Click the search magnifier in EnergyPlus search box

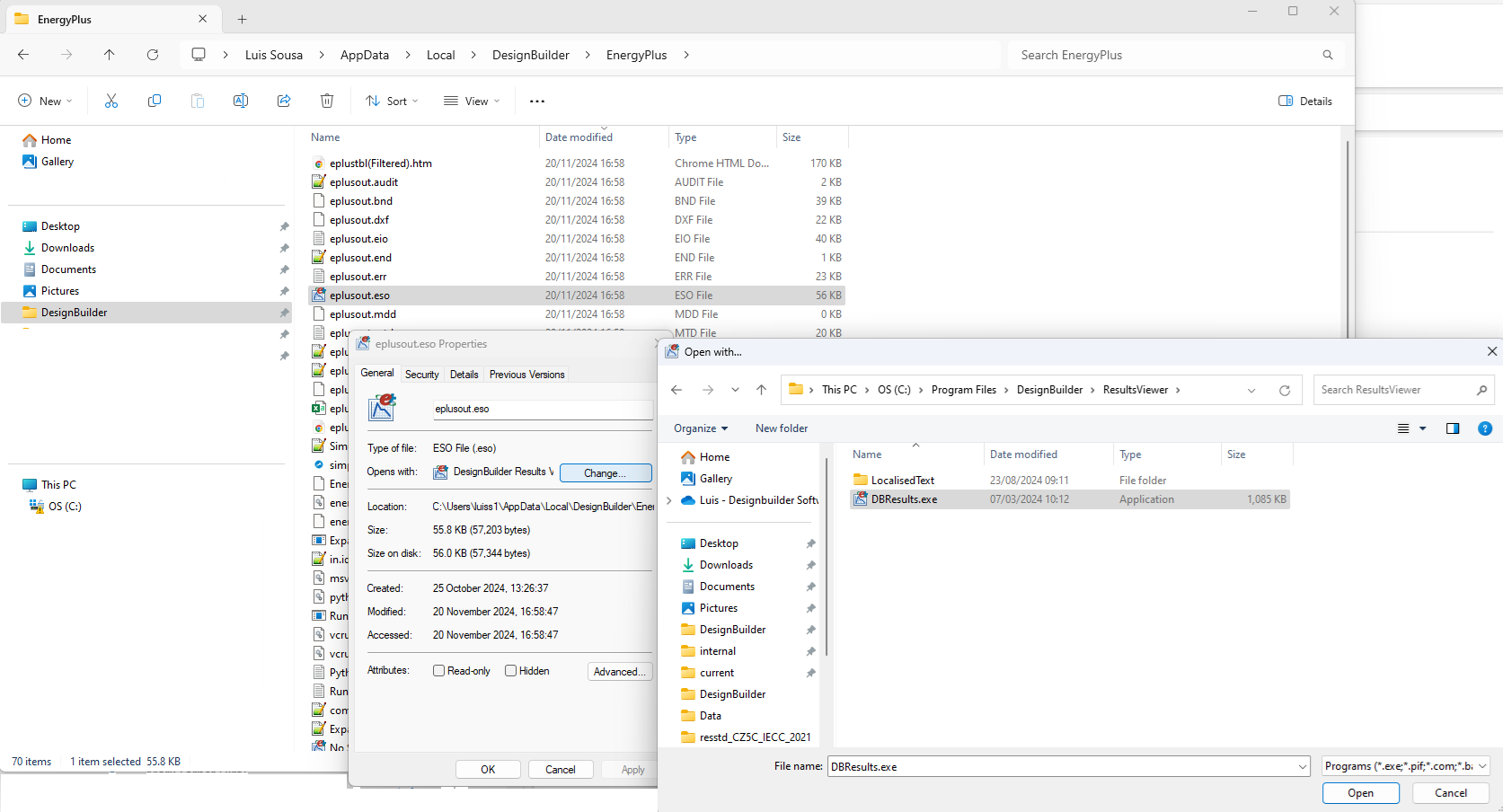pyautogui.click(x=1328, y=55)
